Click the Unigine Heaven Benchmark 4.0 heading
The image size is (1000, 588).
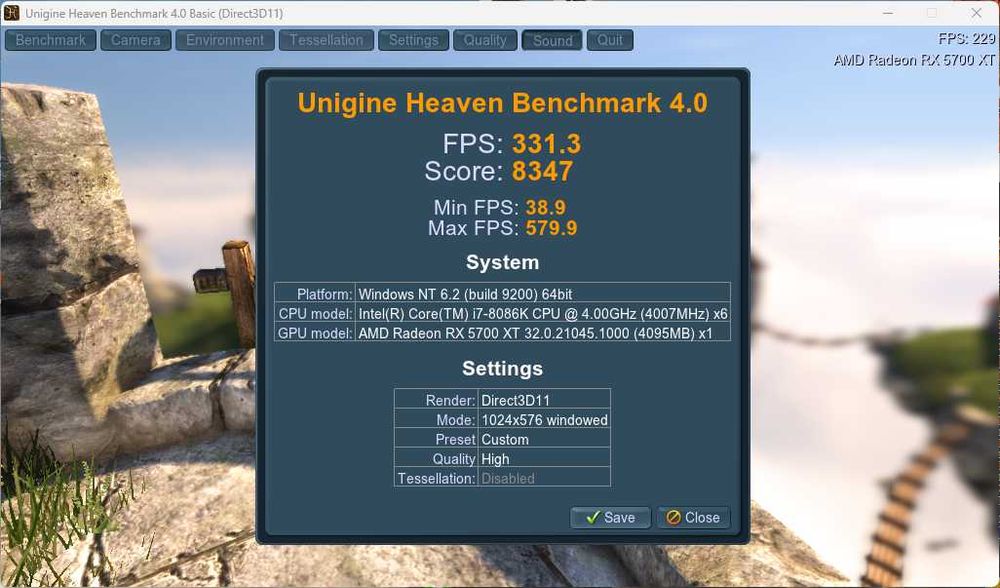click(x=503, y=103)
